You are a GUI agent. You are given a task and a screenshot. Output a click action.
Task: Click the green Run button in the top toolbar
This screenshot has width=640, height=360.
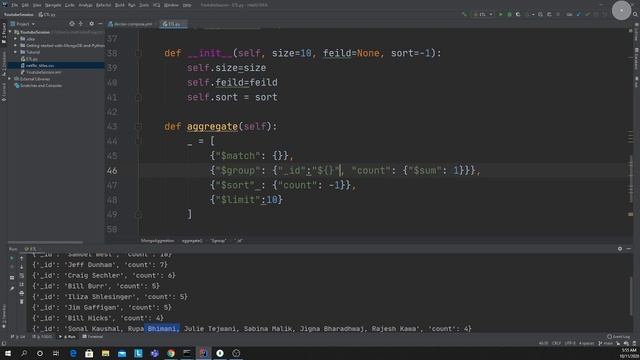[501, 14]
